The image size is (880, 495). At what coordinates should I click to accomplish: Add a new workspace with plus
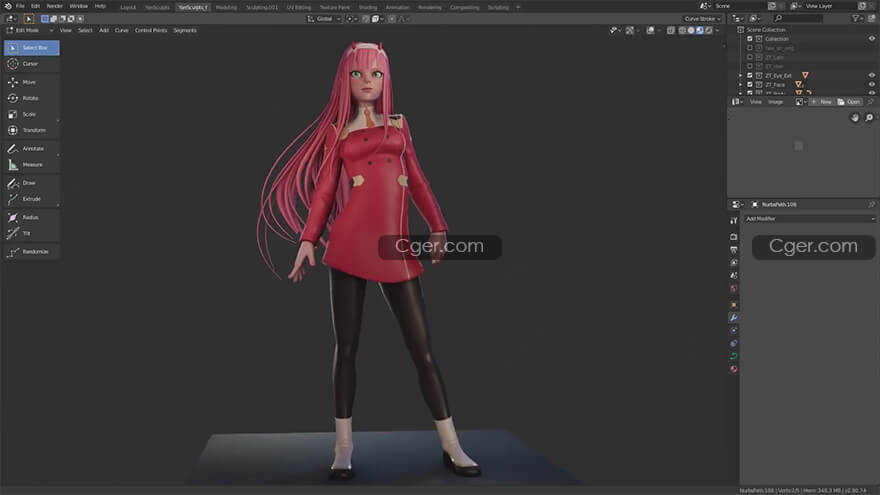click(x=517, y=7)
